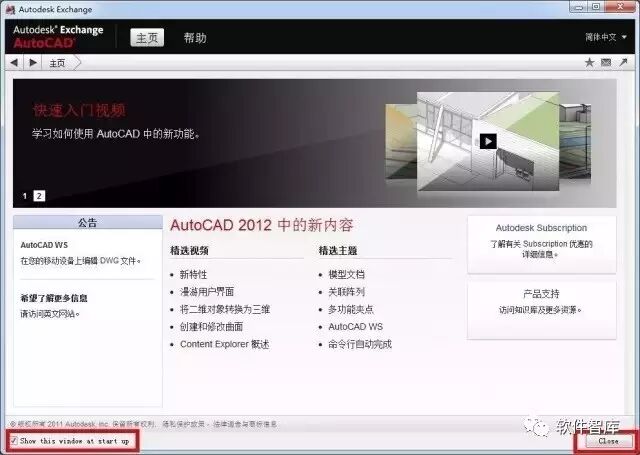Minimize the Autodesk Exchange window
Image resolution: width=640 pixels, height=455 pixels.
point(578,6)
